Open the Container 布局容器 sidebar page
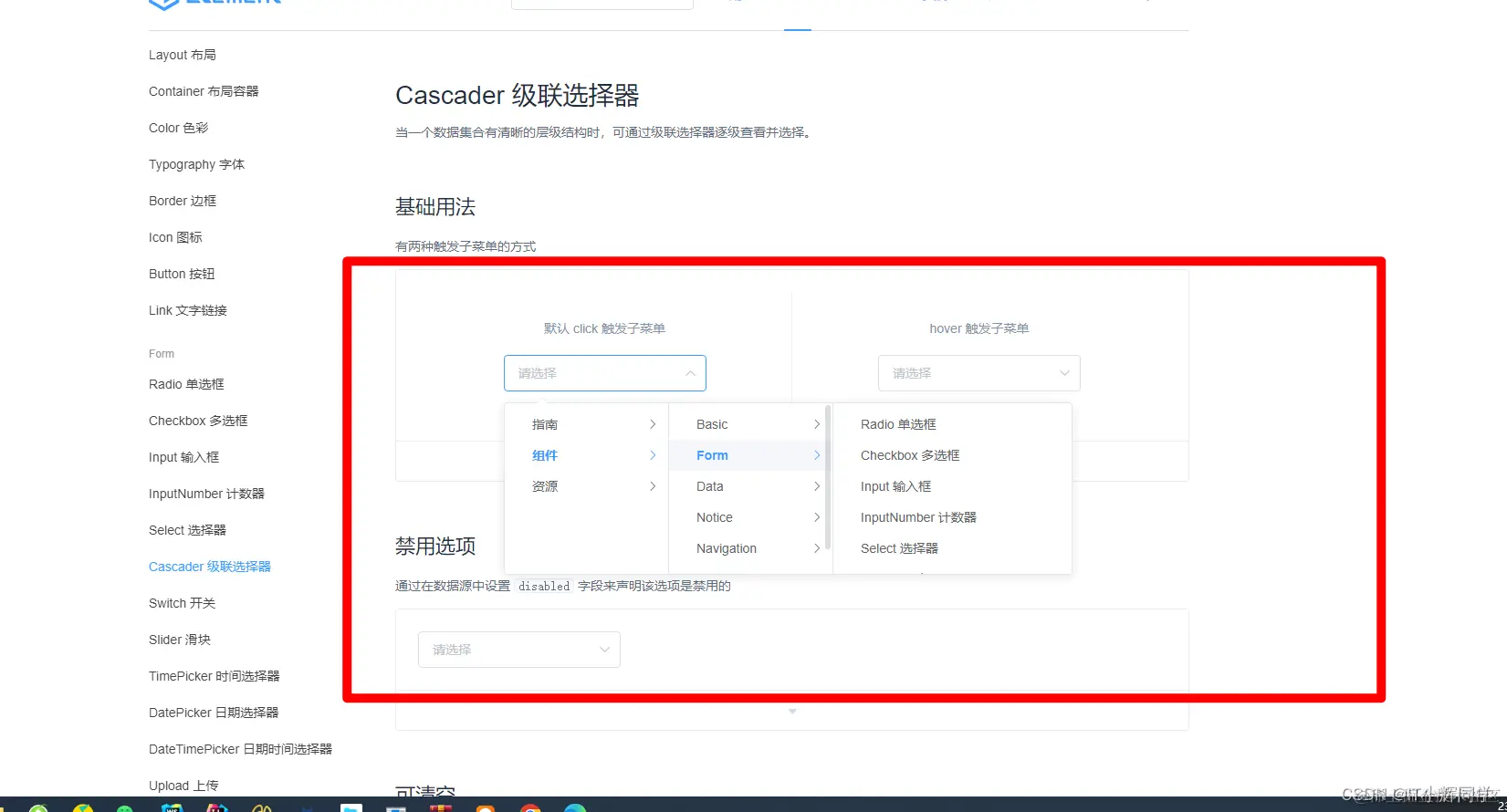1507x812 pixels. tap(204, 91)
